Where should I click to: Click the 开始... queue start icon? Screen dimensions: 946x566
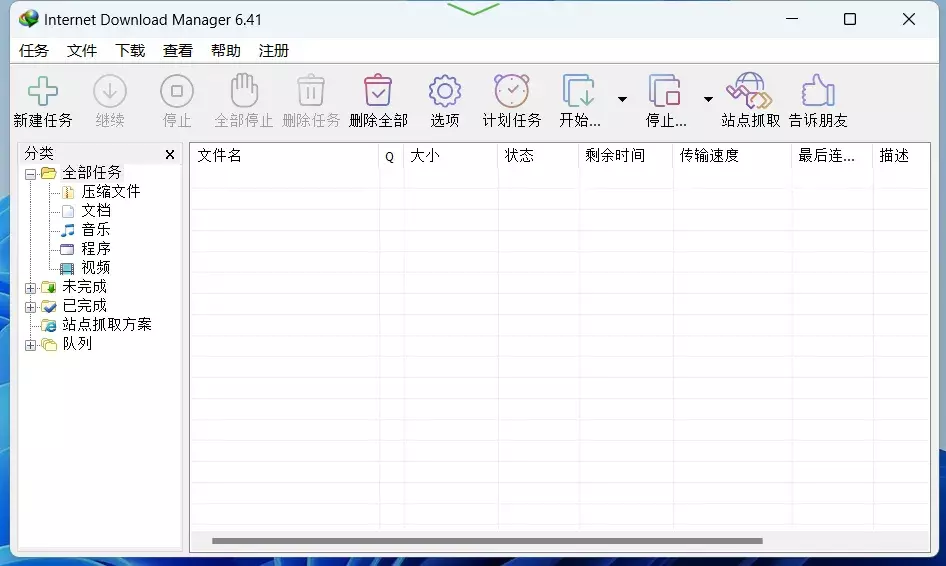point(579,91)
